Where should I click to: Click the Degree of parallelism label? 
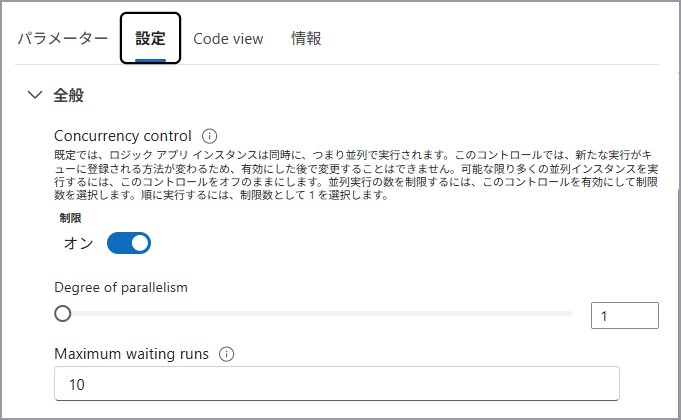coord(121,287)
